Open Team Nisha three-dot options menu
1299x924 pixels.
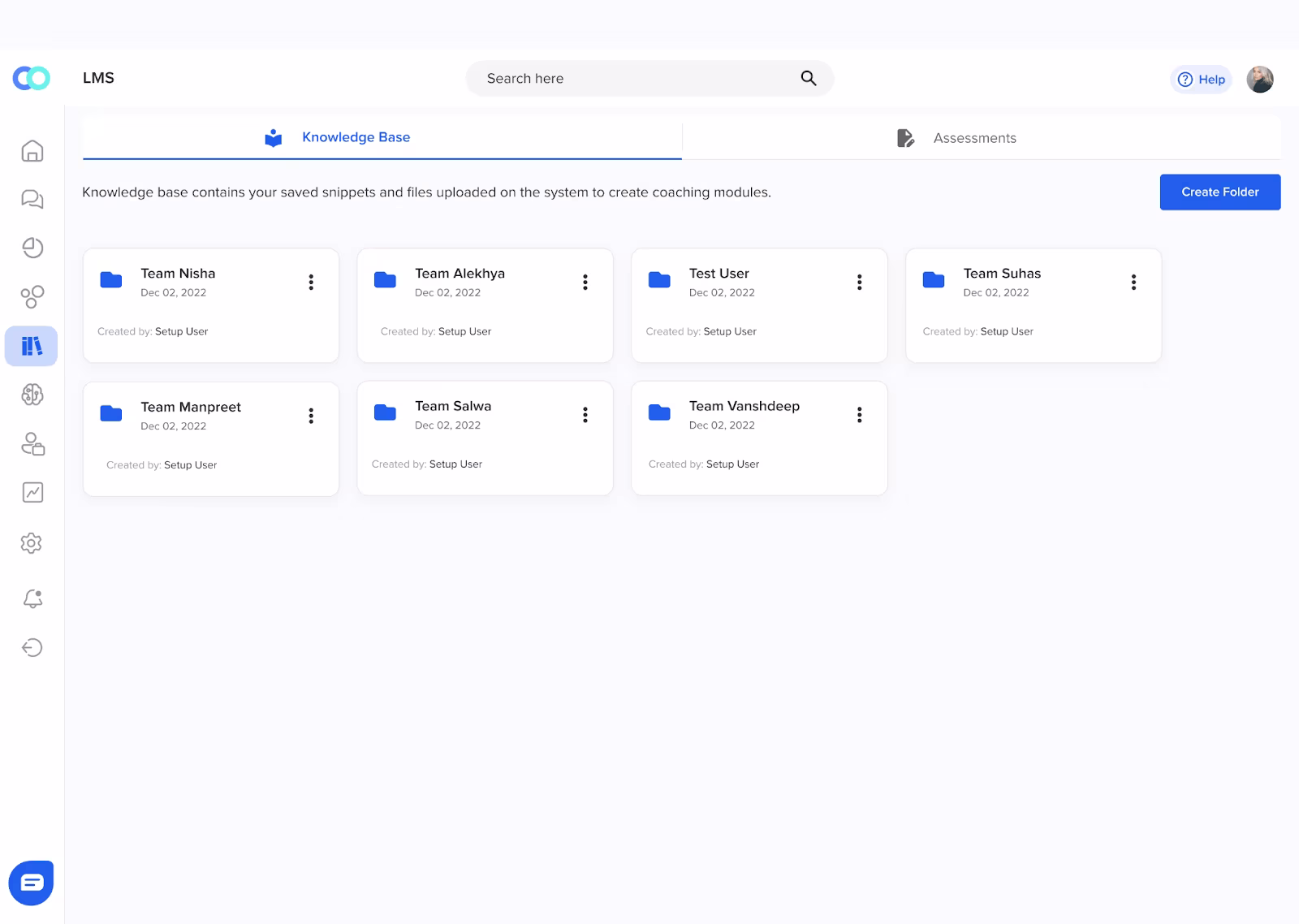[x=311, y=283]
